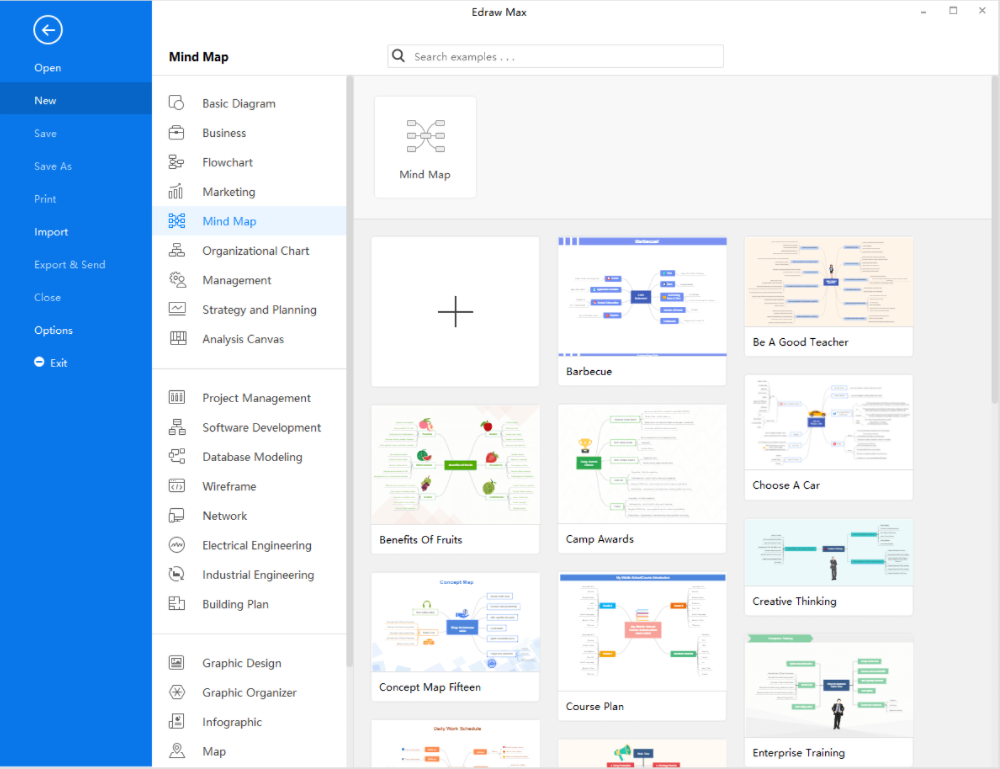Pick the Building Plan icon
Screen dimensions: 1000x769
pos(177,604)
